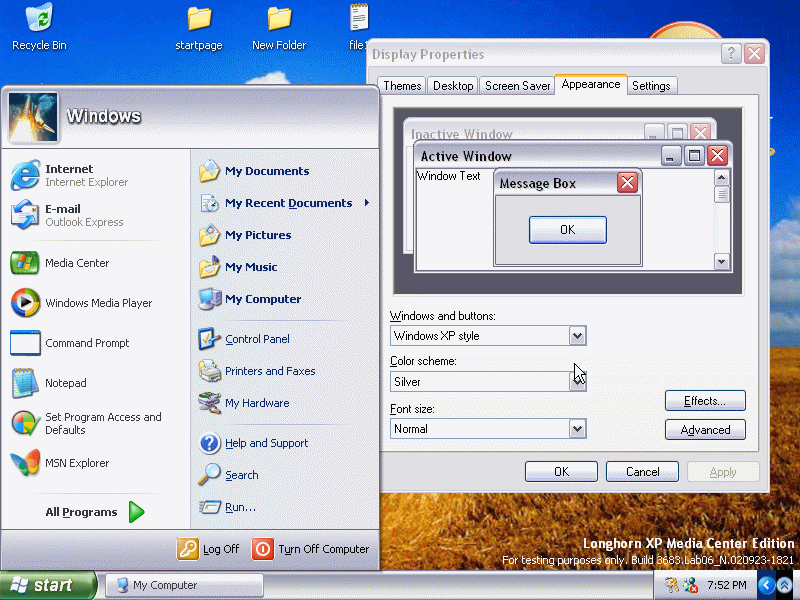
Task: Open My Computer in Start menu
Action: click(x=209, y=299)
